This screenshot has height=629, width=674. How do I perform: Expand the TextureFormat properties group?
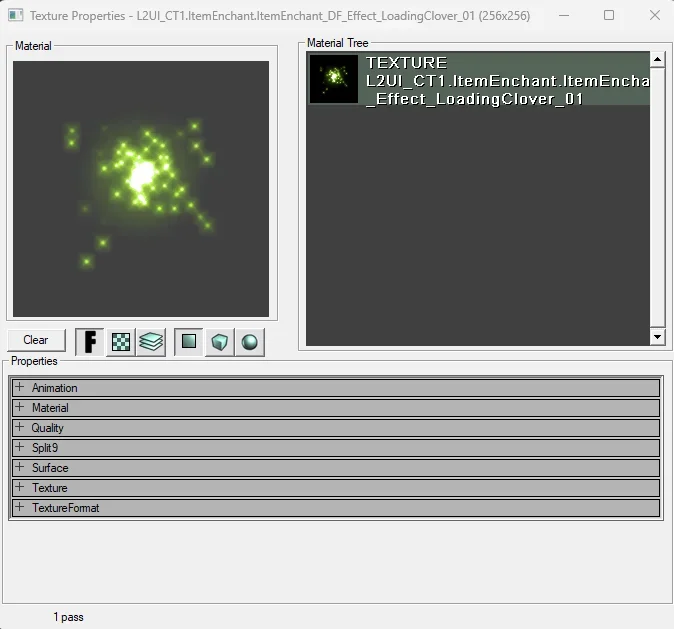(x=19, y=507)
